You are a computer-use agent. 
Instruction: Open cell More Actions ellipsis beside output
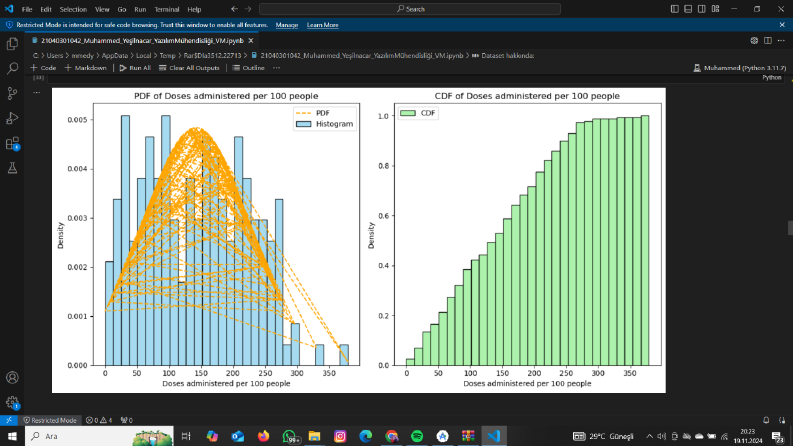pyautogui.click(x=36, y=93)
